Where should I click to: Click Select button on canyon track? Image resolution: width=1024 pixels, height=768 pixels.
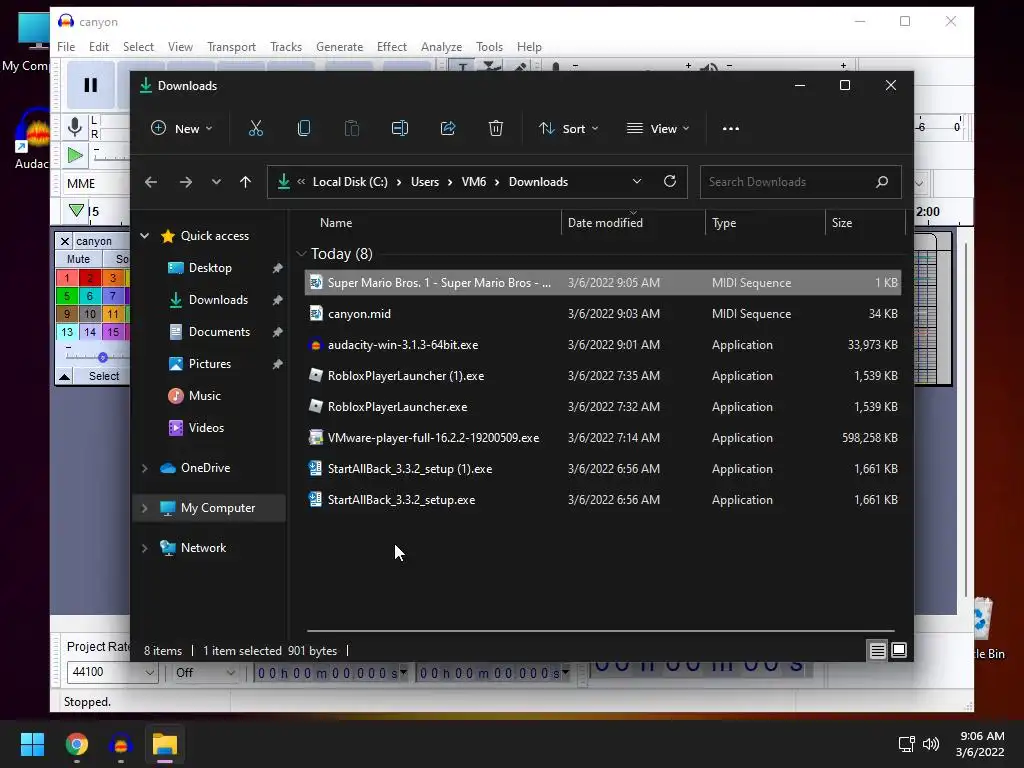pyautogui.click(x=104, y=376)
